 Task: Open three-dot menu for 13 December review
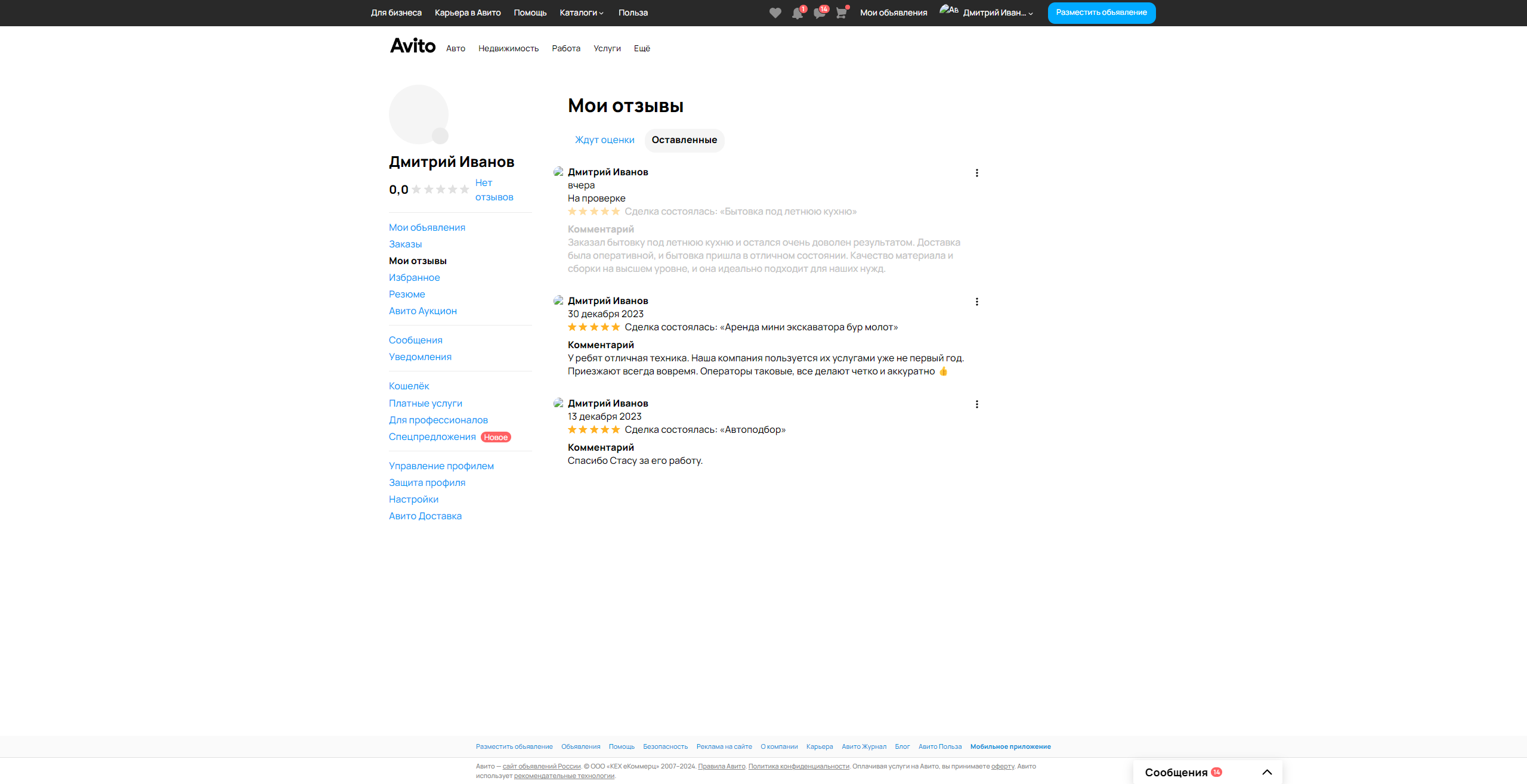pos(976,404)
